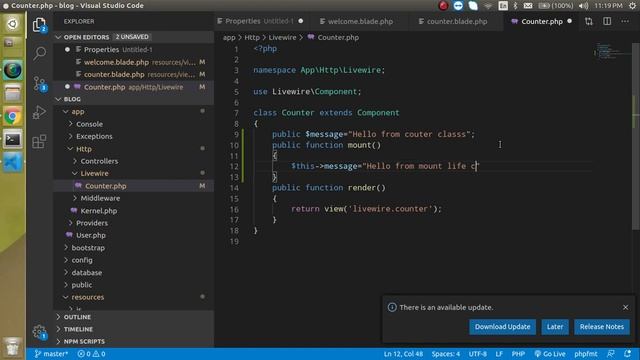The width and height of the screenshot is (640, 360).
Task: Start Go Live server from status bar
Action: 550,354
